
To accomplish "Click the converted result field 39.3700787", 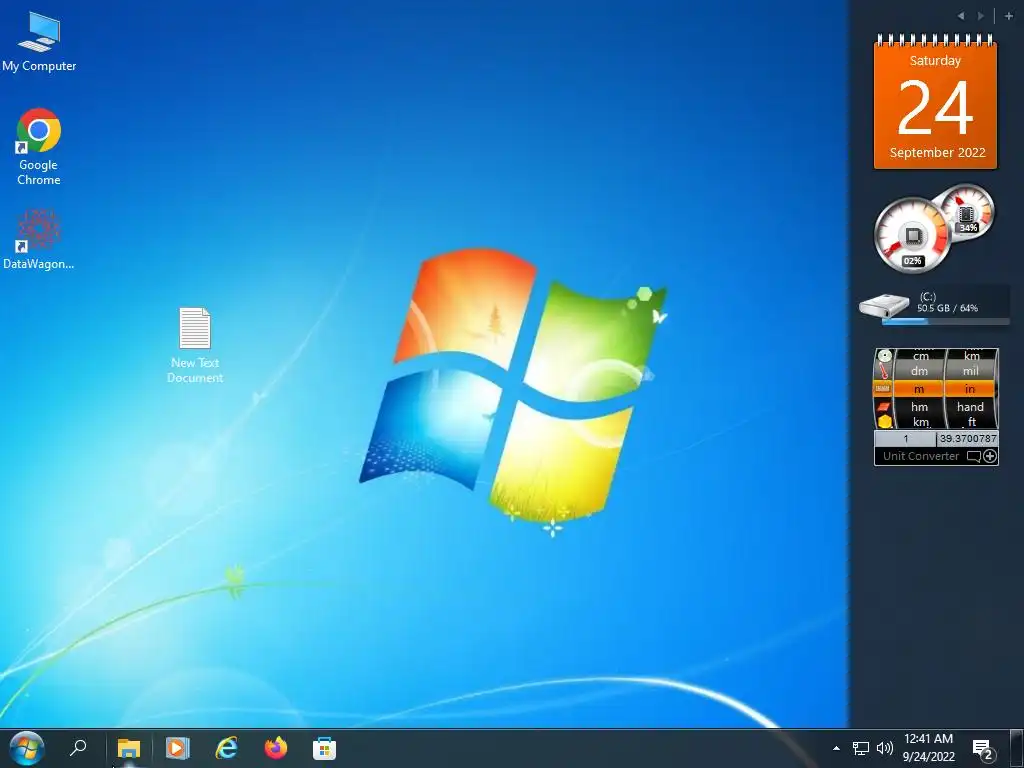I will 968,438.
